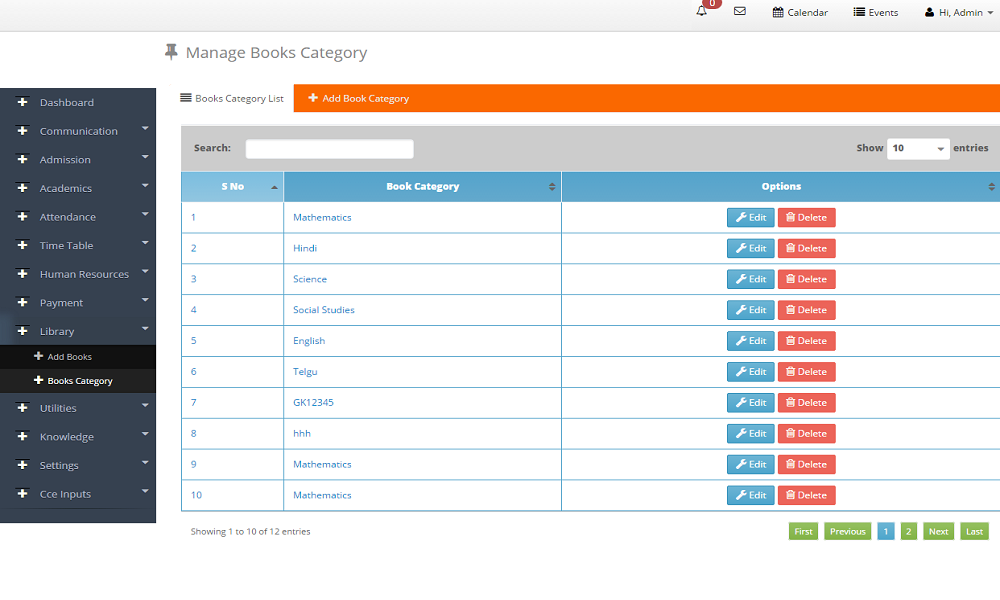
Task: Switch to the Add Book Category tab
Action: coord(358,99)
